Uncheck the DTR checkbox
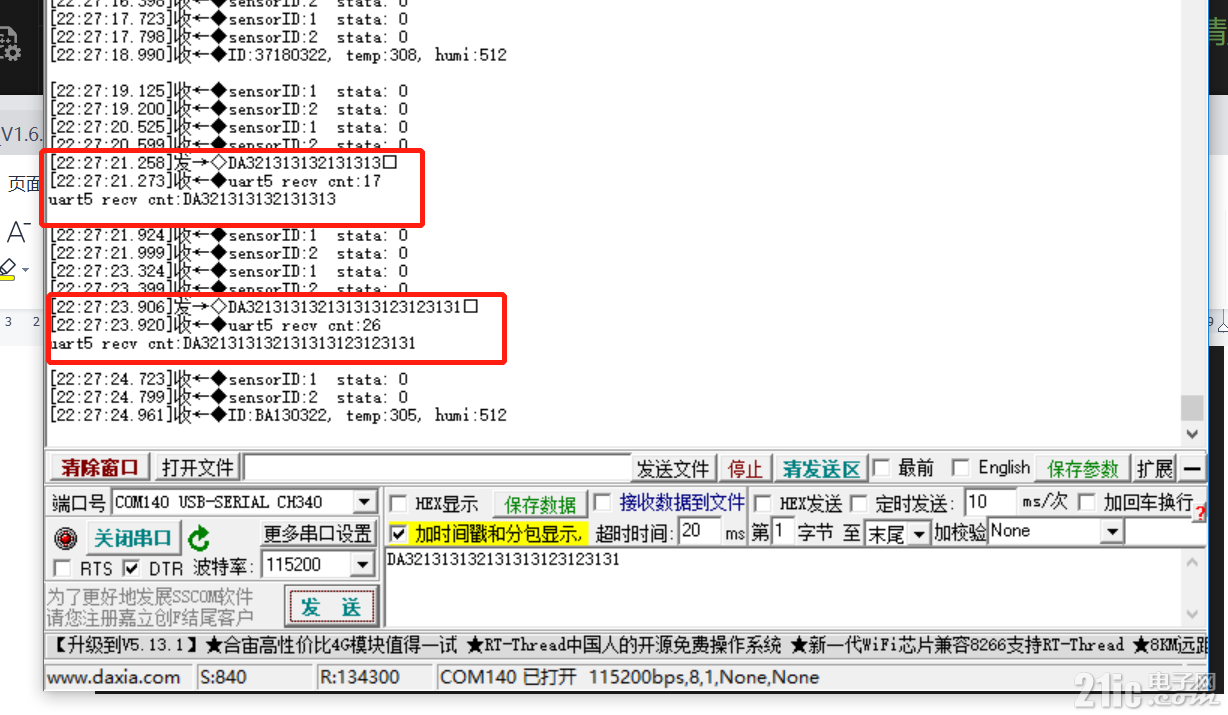Screen dimensions: 1228x715 [x=131, y=568]
